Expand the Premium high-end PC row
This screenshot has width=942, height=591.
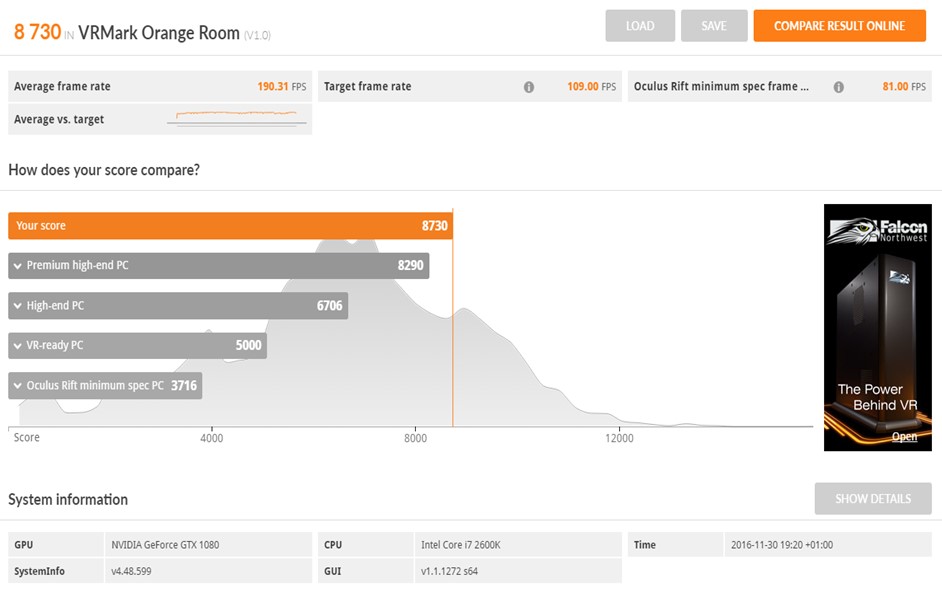pos(18,266)
